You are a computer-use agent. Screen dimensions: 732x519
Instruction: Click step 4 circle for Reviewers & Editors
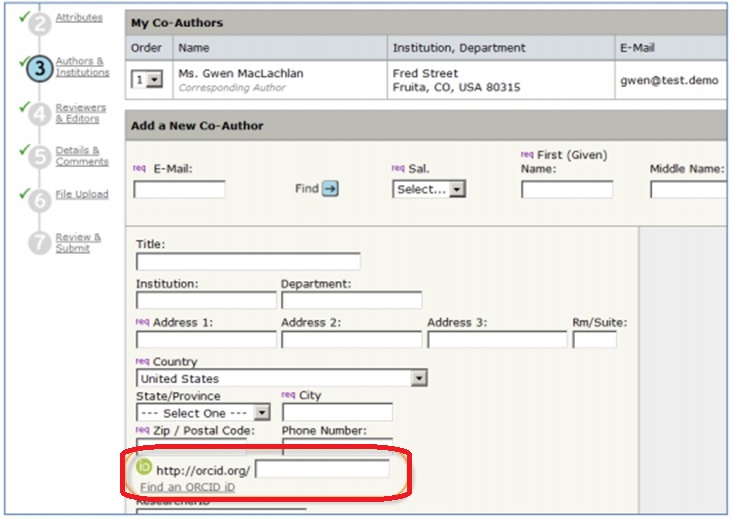point(39,114)
